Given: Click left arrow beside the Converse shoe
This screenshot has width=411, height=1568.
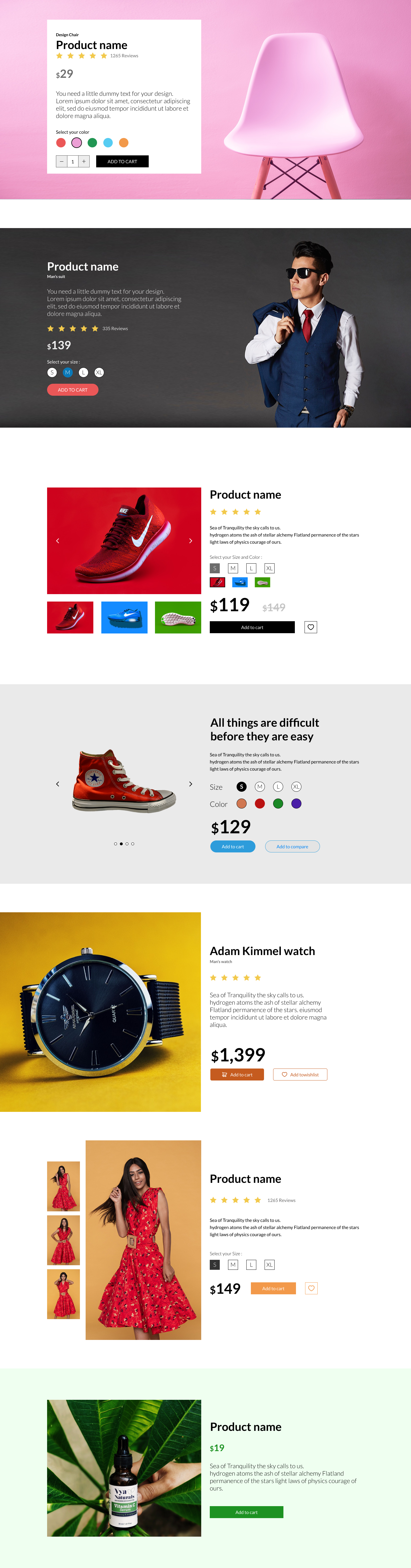Looking at the screenshot, I should tap(58, 784).
